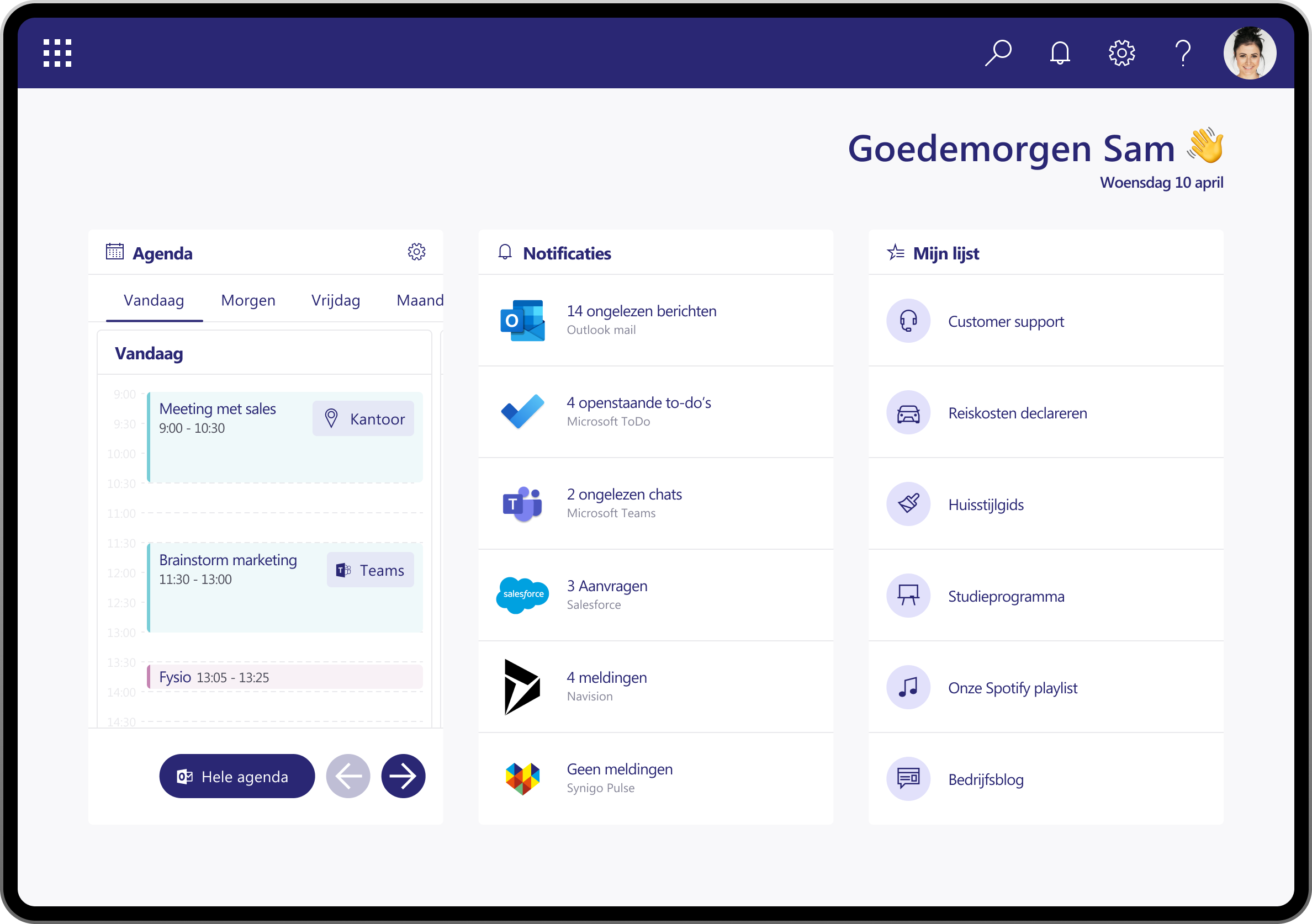
Task: Click Studieprogramma presentation board icon
Action: (x=908, y=596)
